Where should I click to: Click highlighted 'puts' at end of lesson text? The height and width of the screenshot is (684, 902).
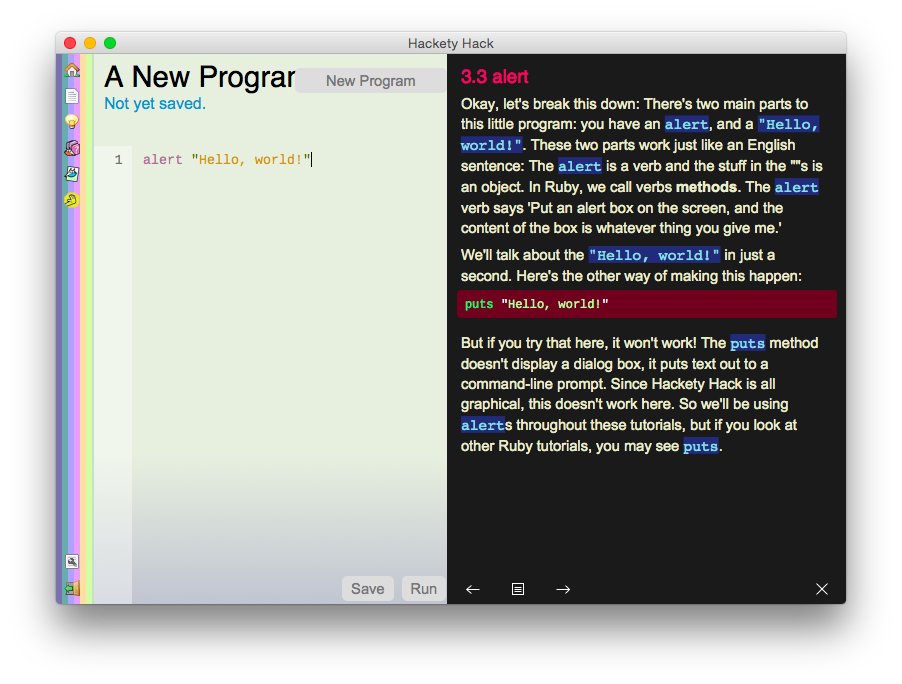pos(700,446)
